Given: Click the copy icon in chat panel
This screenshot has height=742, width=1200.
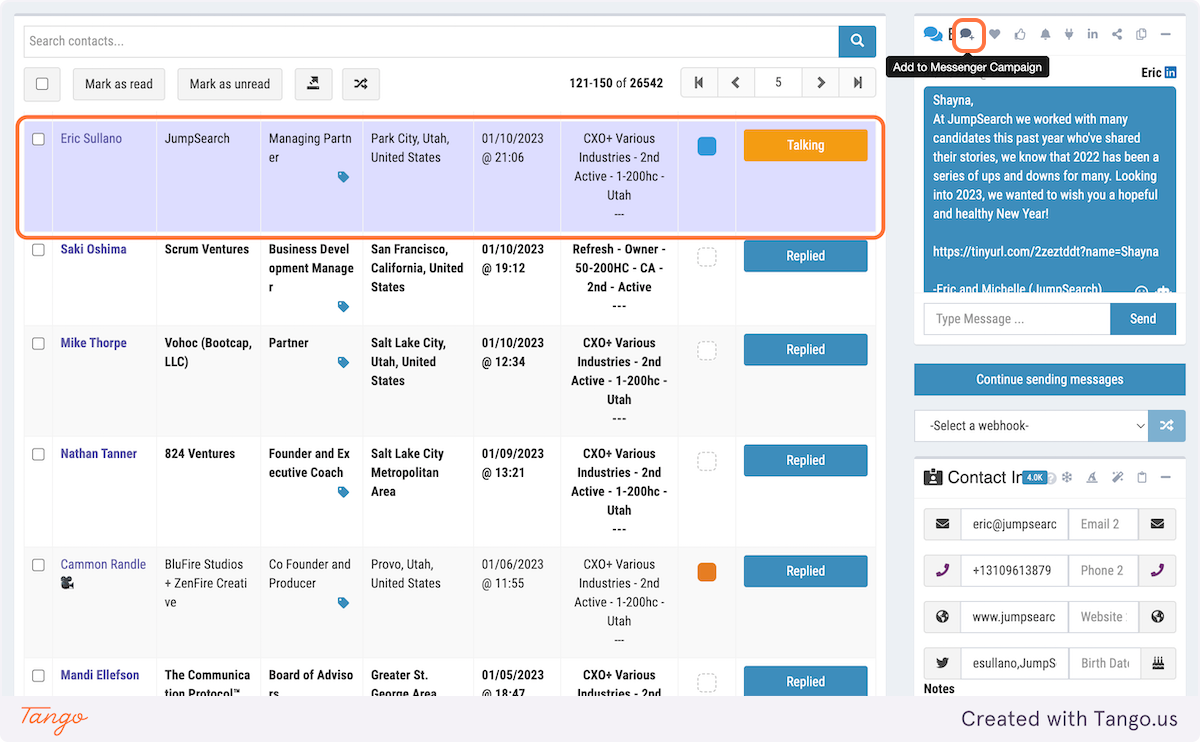Looking at the screenshot, I should click(1141, 34).
